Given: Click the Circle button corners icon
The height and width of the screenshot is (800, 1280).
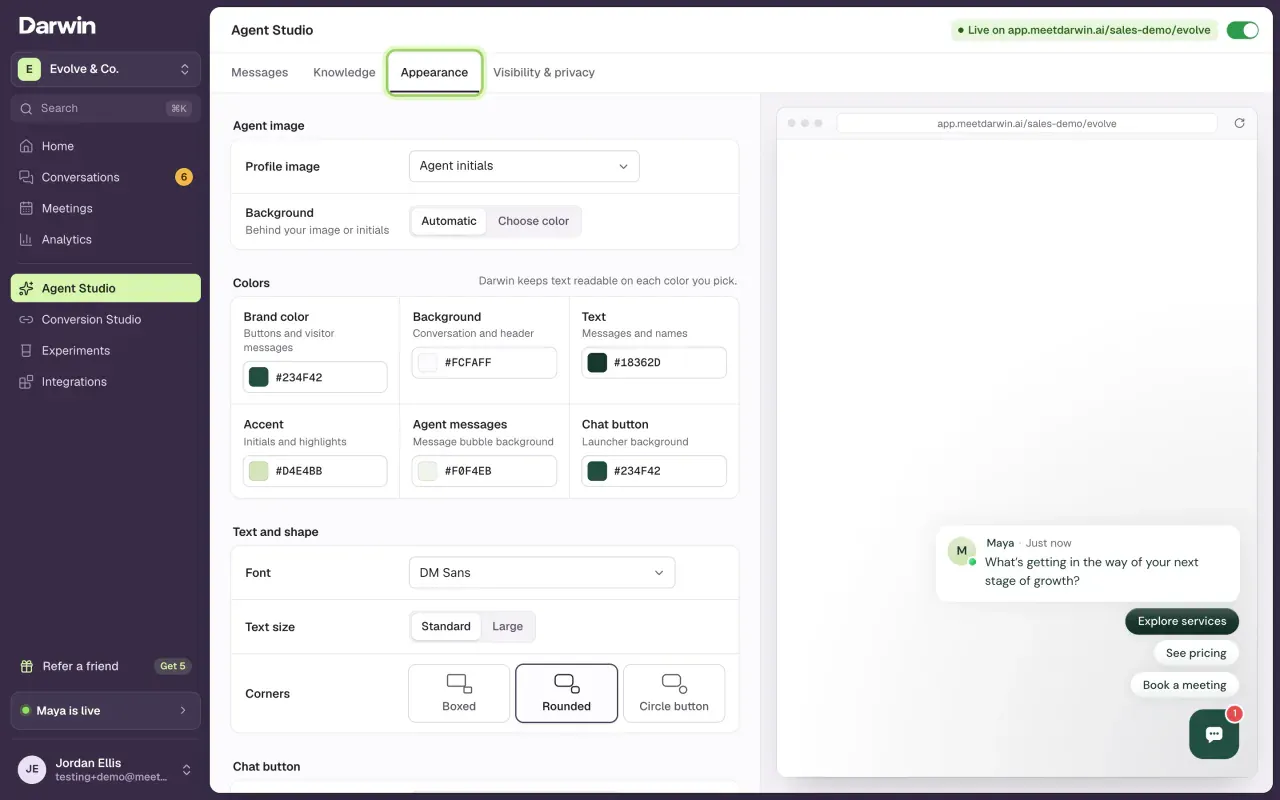Looking at the screenshot, I should pos(674,683).
